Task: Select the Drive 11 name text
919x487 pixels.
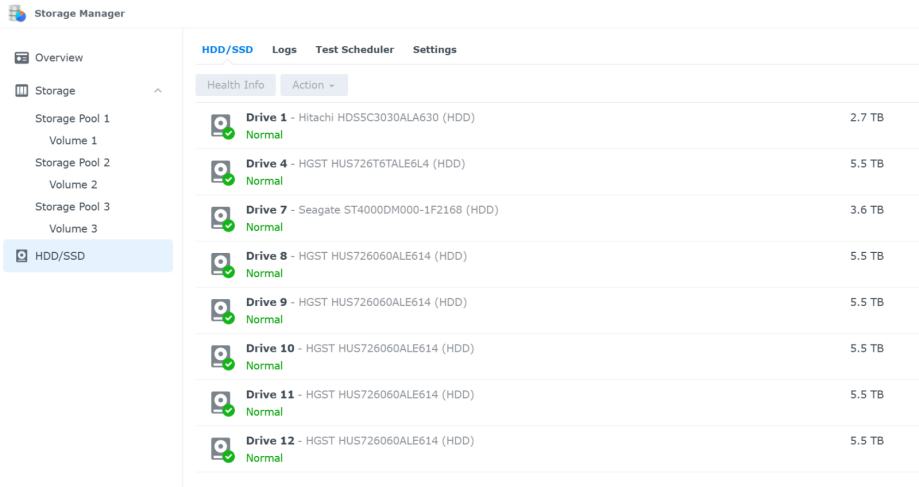Action: [x=270, y=394]
